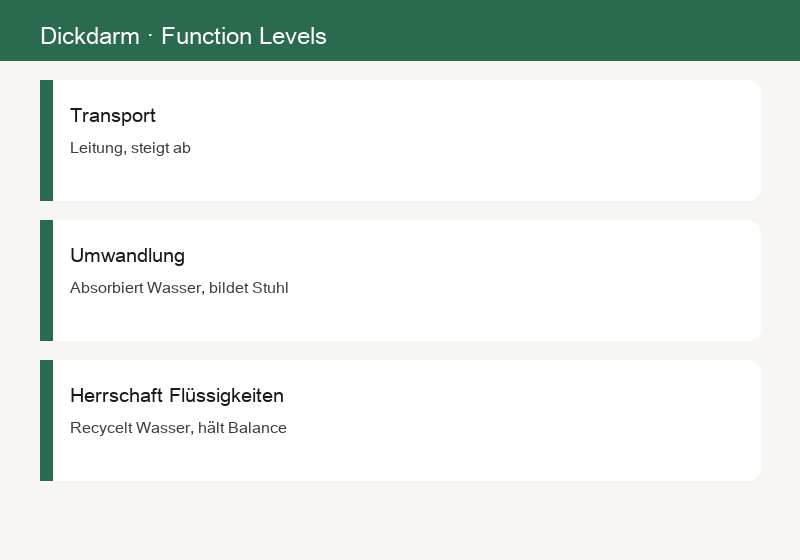Click the green accent bar on Umwandlung card
Image resolution: width=800 pixels, height=560 pixels.
(46, 281)
